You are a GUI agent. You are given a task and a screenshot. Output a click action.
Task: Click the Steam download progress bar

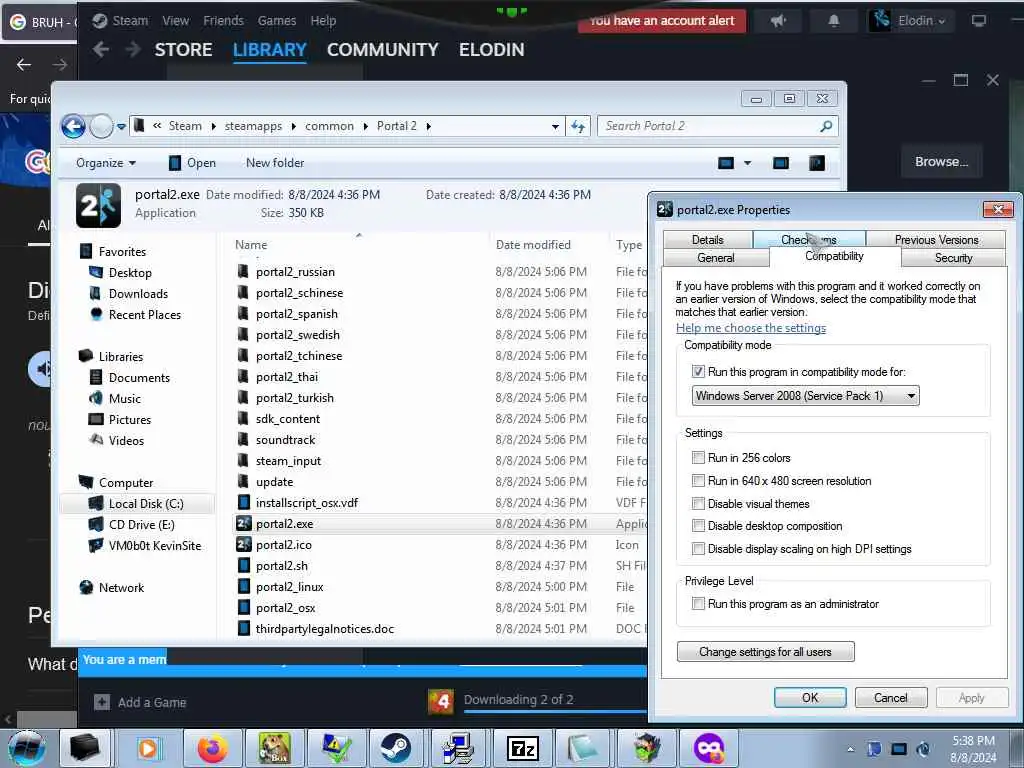(x=554, y=710)
